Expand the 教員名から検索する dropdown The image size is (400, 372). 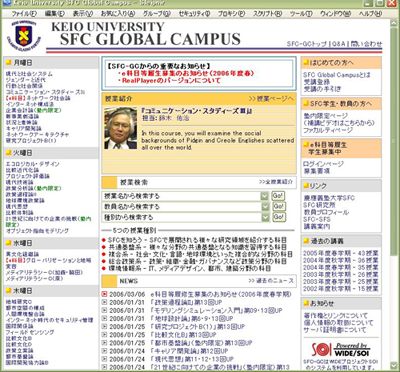pyautogui.click(x=265, y=207)
